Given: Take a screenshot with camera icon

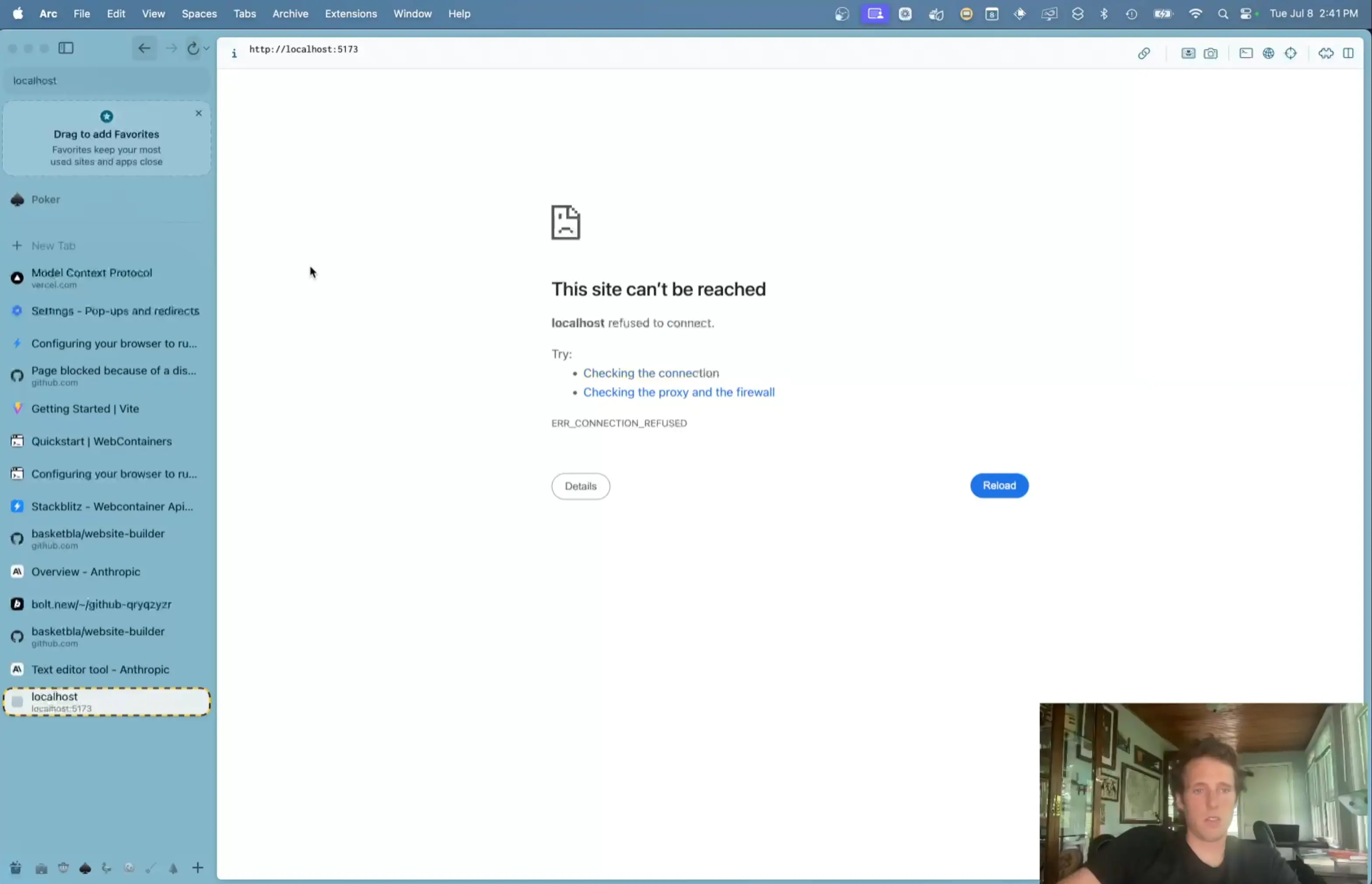Looking at the screenshot, I should (x=1210, y=53).
